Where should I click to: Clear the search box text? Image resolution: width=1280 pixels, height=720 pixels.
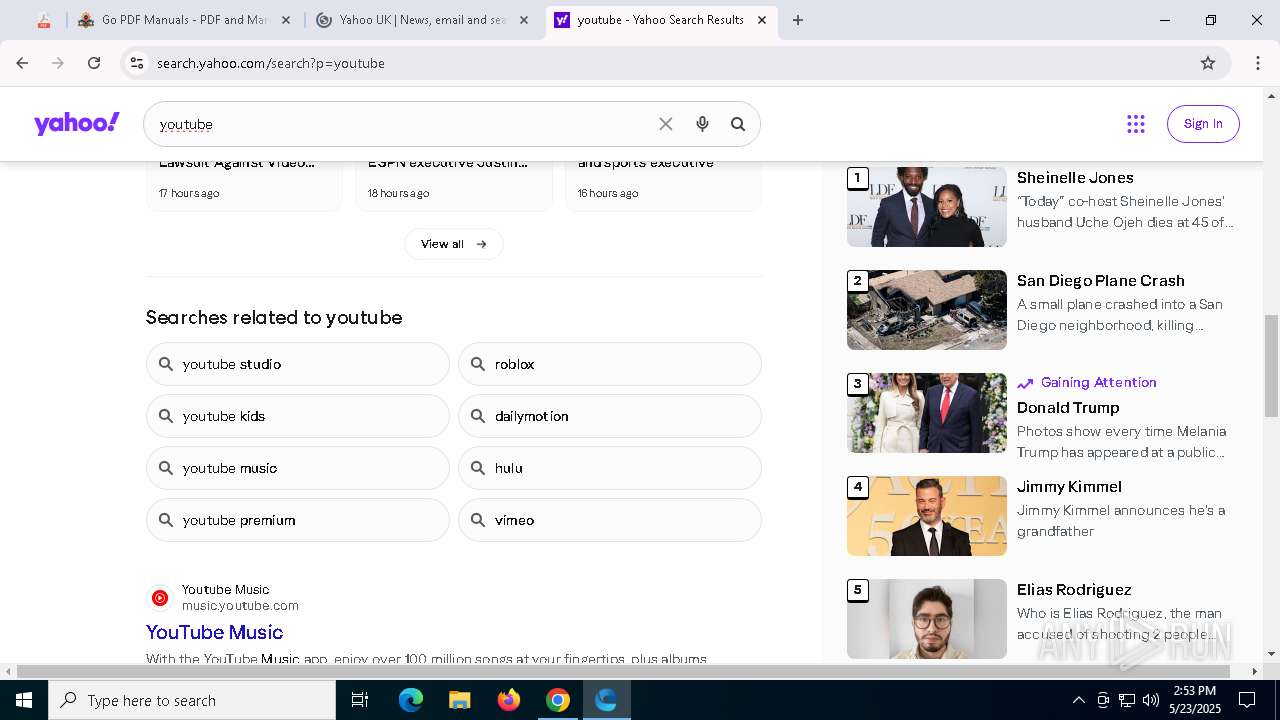click(666, 124)
